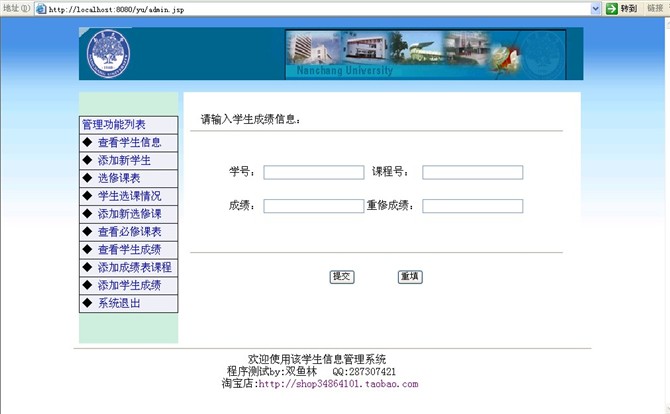Click 系统退出 to log out
This screenshot has height=414, width=670.
119,304
